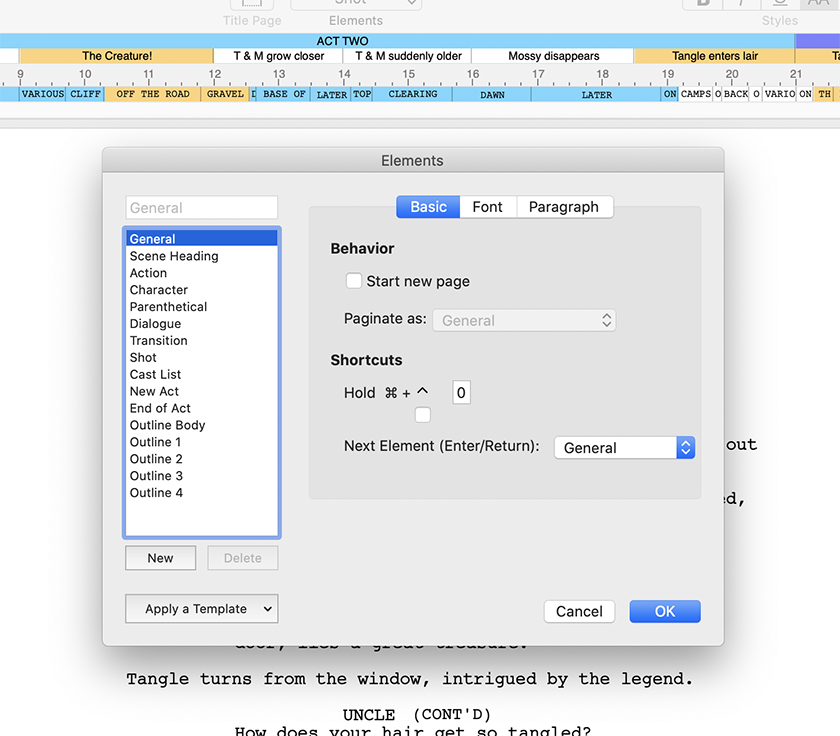Switch to the Paragraph tab

(563, 207)
